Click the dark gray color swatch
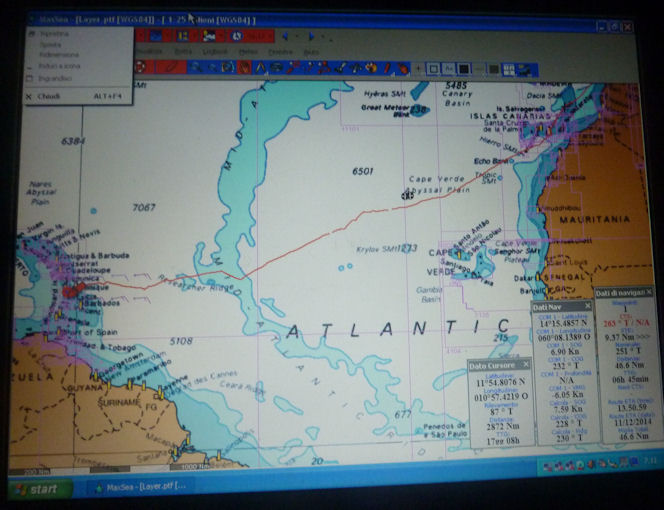Image resolution: width=664 pixels, height=510 pixels. pyautogui.click(x=493, y=69)
